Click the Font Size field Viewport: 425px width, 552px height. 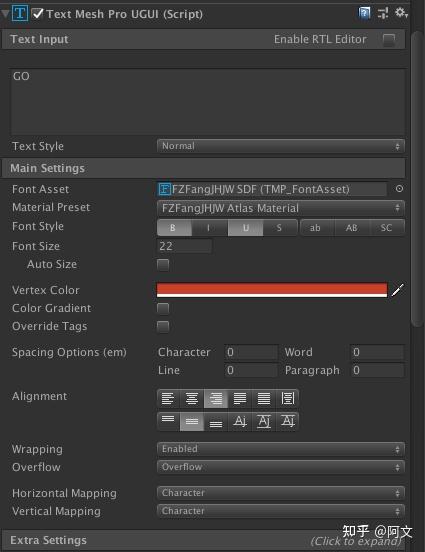click(x=185, y=246)
